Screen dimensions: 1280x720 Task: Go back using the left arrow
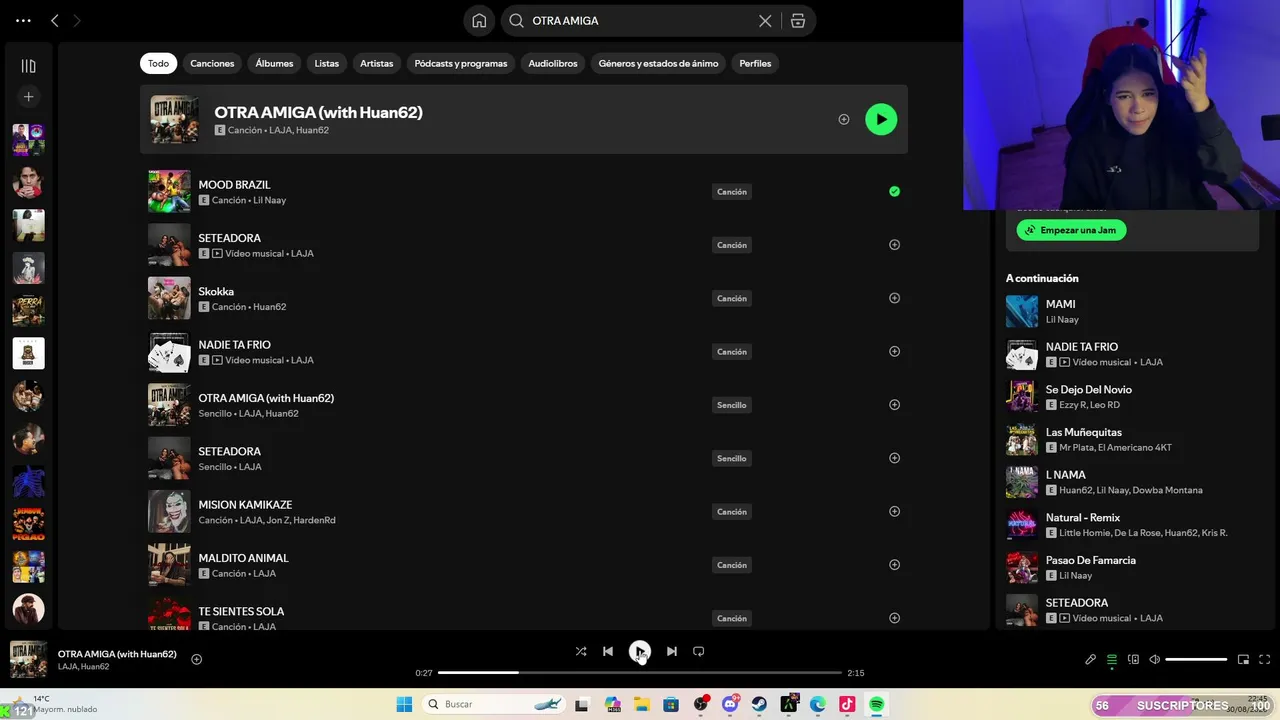(55, 20)
